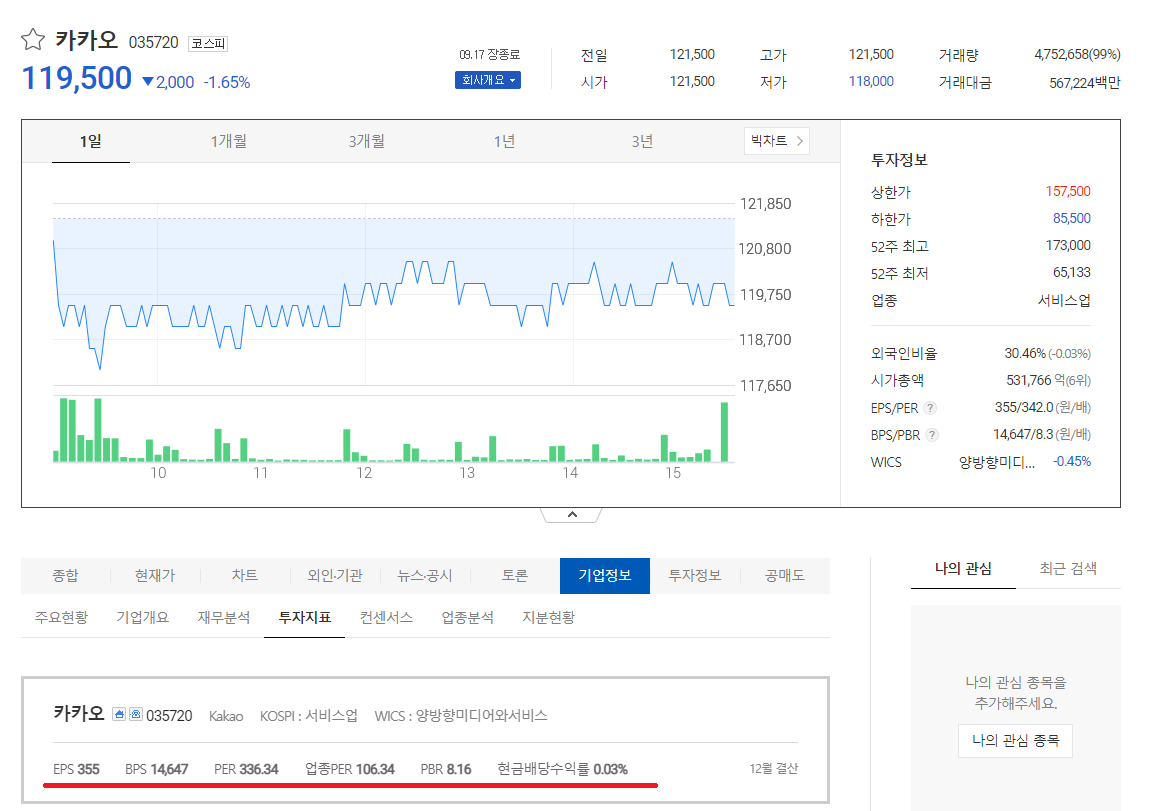Open the 외인·기관 tab

tap(335, 575)
